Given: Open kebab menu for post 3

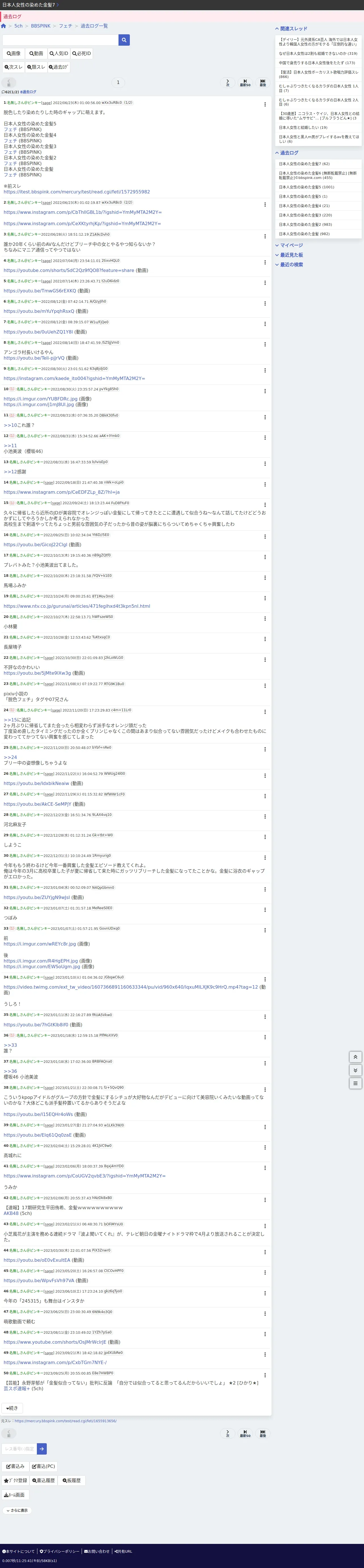Looking at the screenshot, I should pyautogui.click(x=265, y=236).
